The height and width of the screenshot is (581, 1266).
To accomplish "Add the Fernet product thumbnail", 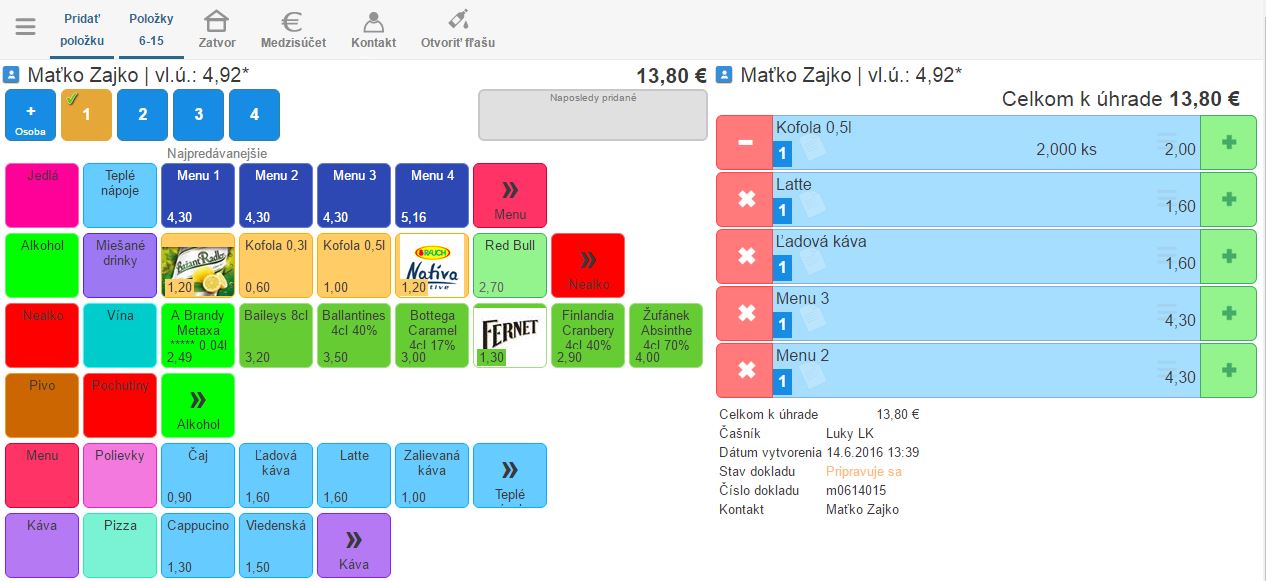I will 510,336.
